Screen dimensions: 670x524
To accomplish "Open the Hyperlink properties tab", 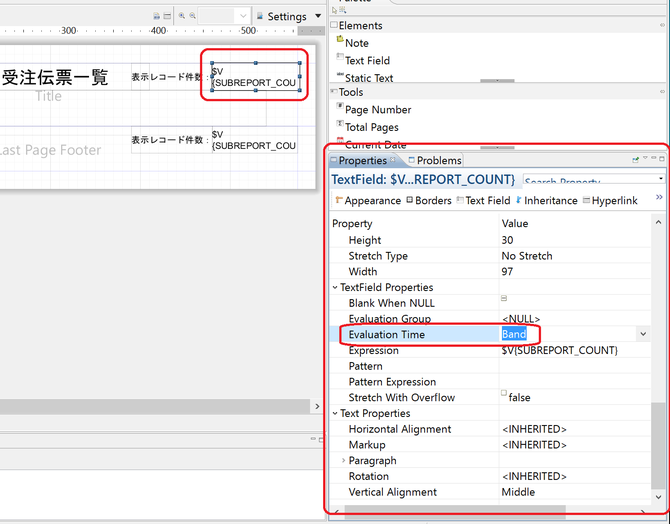I will 613,201.
